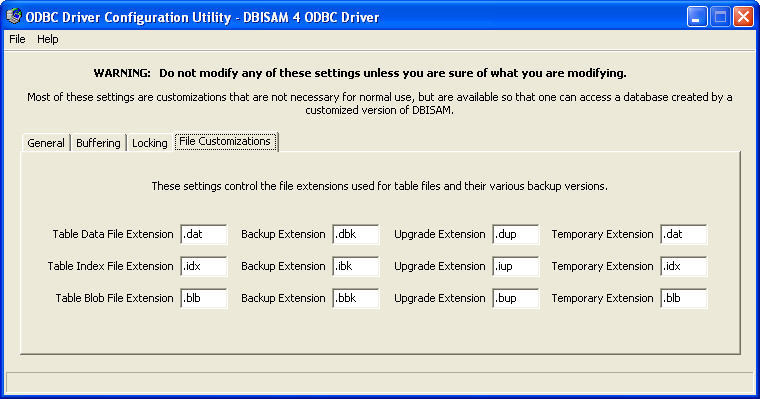Minimize the ODBC configuration window
This screenshot has width=760, height=399.
[697, 17]
